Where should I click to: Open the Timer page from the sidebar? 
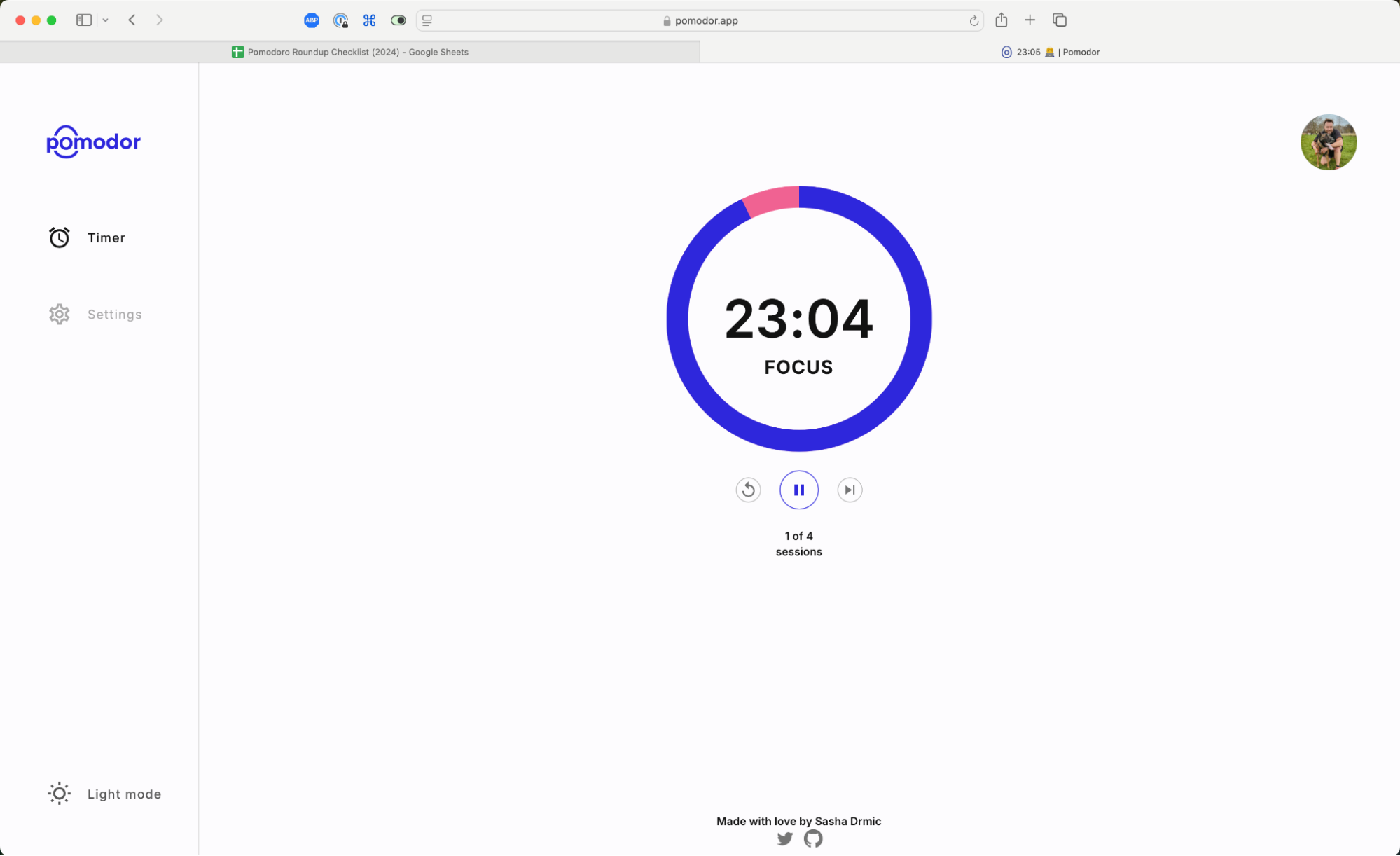click(x=87, y=237)
